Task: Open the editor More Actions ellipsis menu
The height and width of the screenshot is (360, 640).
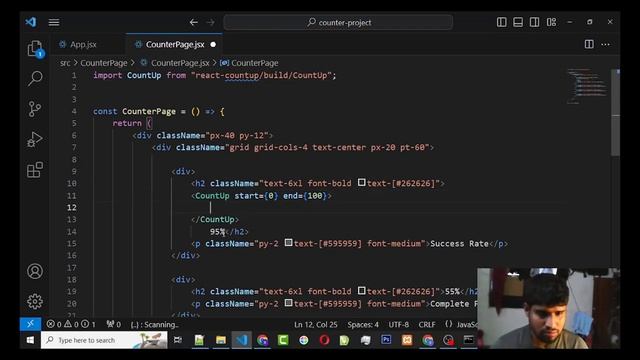Action: [605, 44]
